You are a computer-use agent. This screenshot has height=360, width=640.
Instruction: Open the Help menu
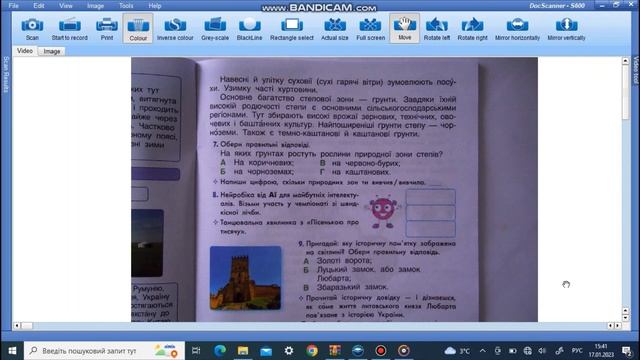pos(155,6)
